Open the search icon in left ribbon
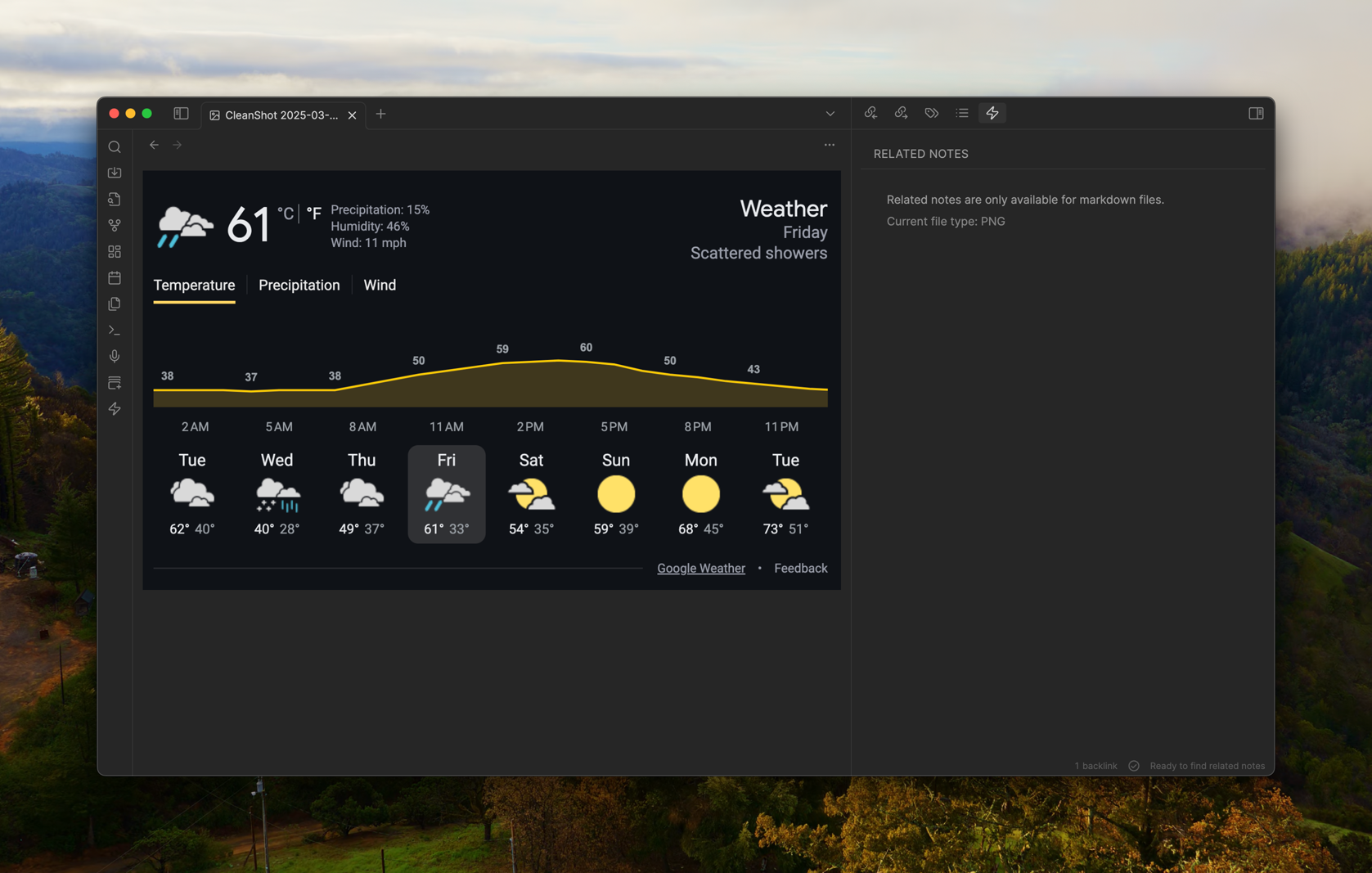 (115, 147)
